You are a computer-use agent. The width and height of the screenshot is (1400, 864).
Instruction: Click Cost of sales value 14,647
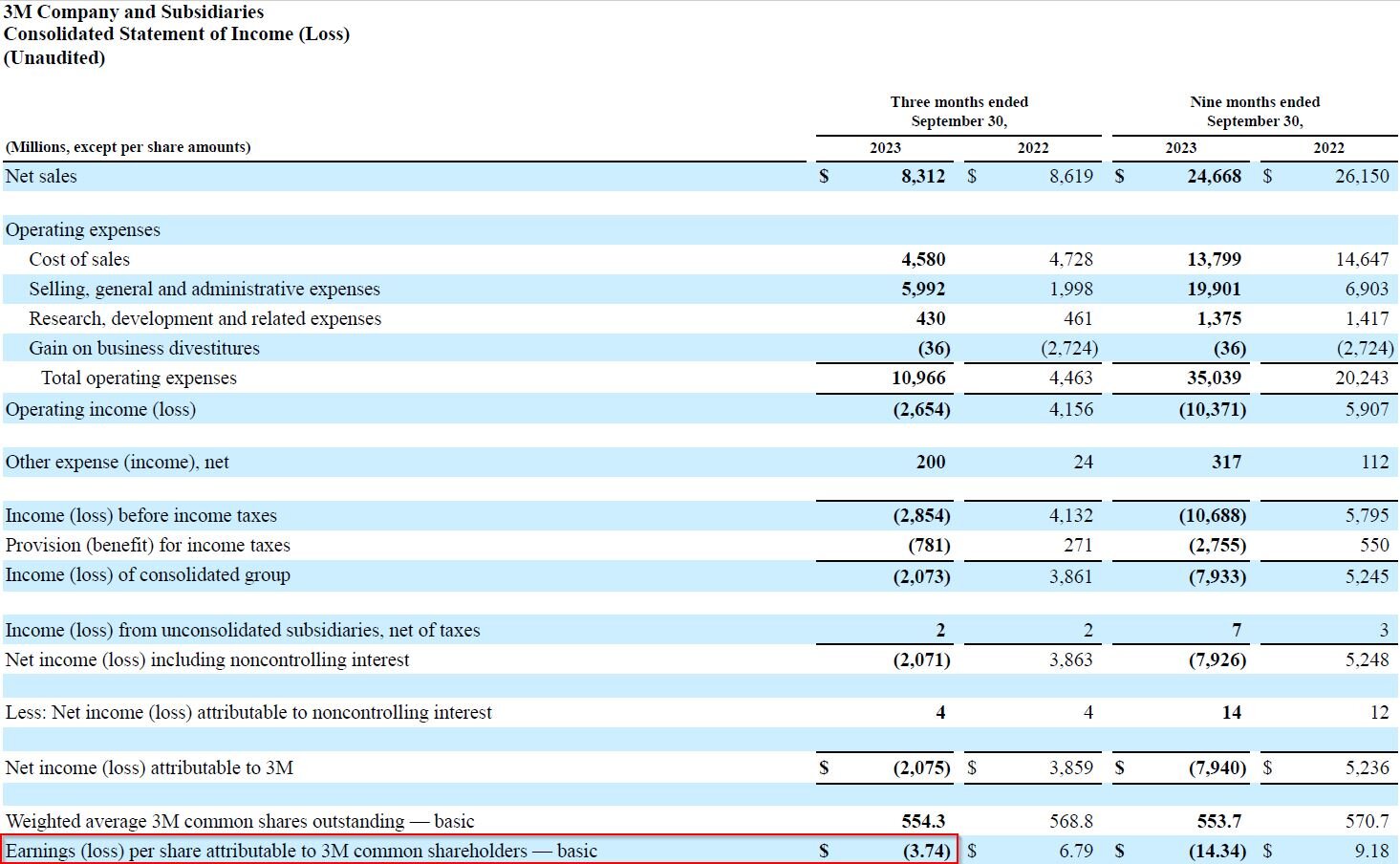(1362, 259)
